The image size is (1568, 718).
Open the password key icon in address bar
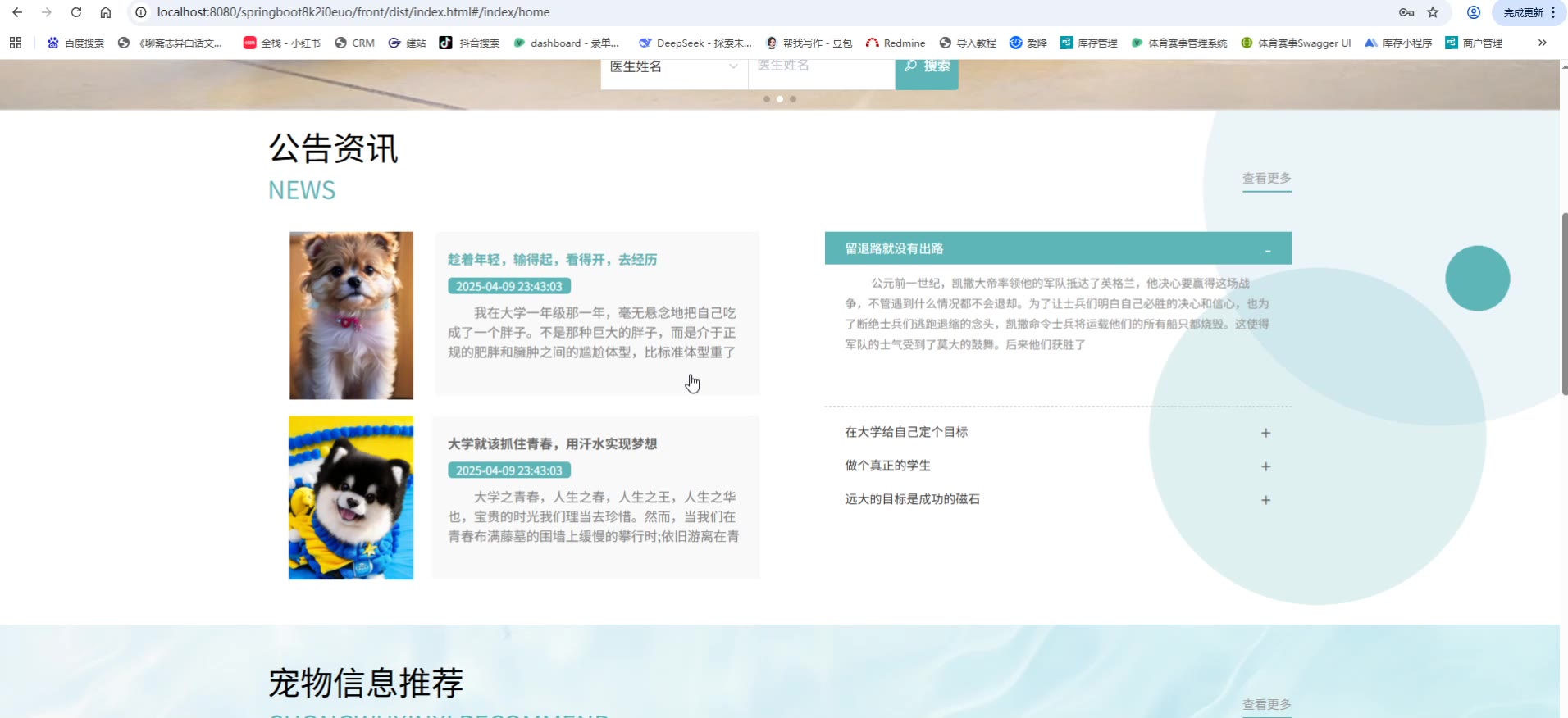pos(1406,12)
